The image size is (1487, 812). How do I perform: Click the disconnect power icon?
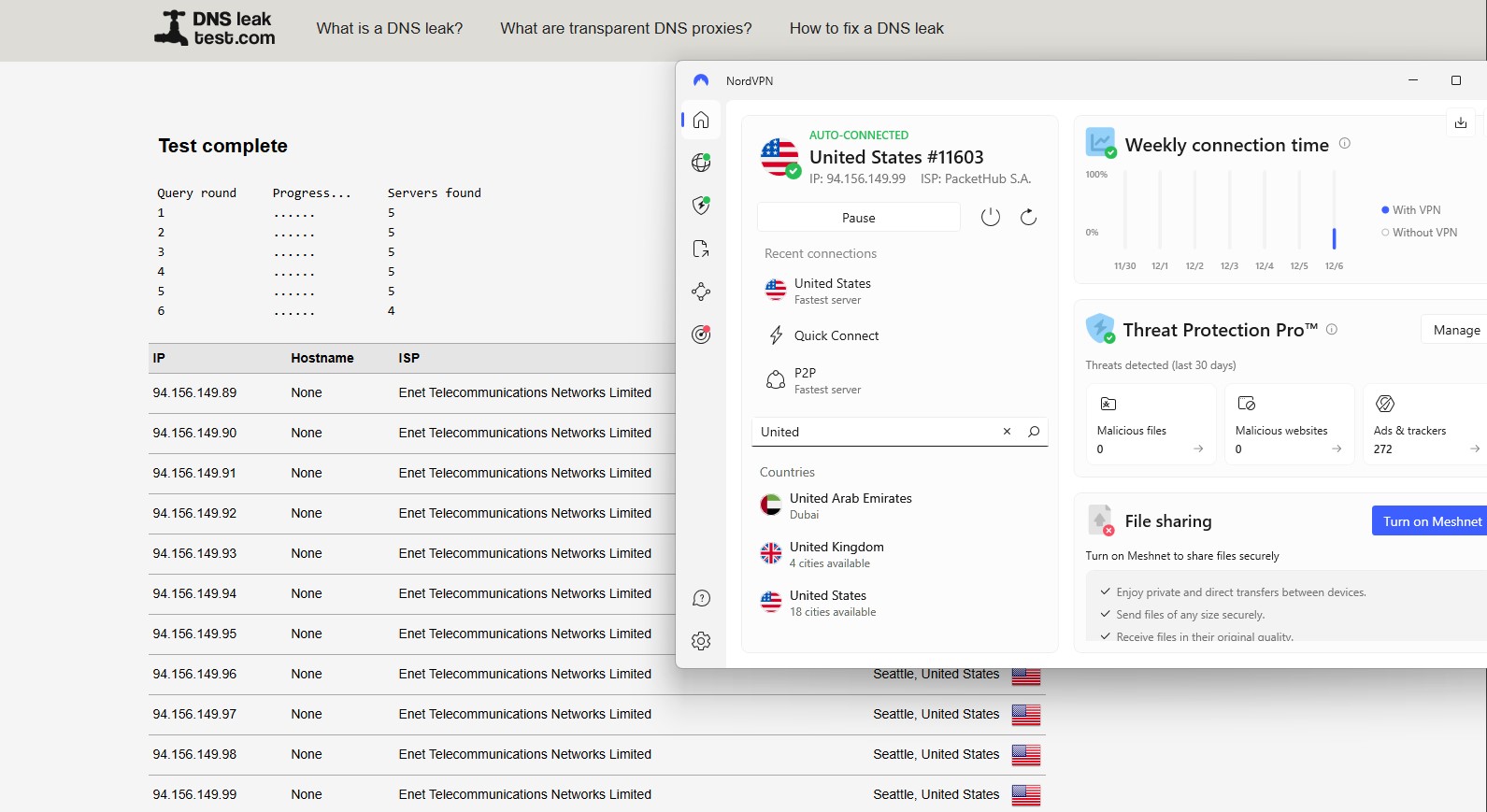991,217
